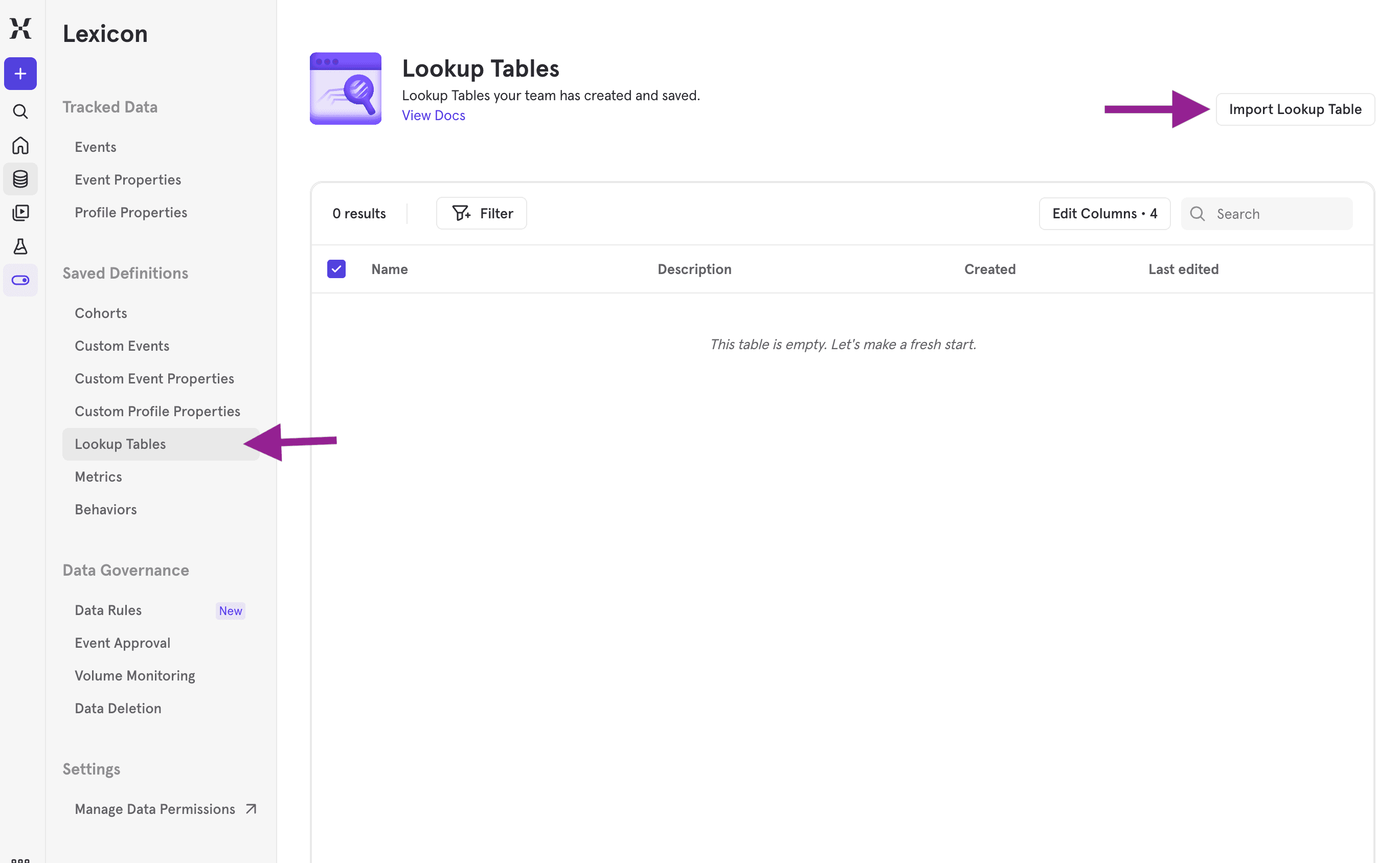1400x863 pixels.
Task: Click the purple plus create button
Action: [20, 74]
